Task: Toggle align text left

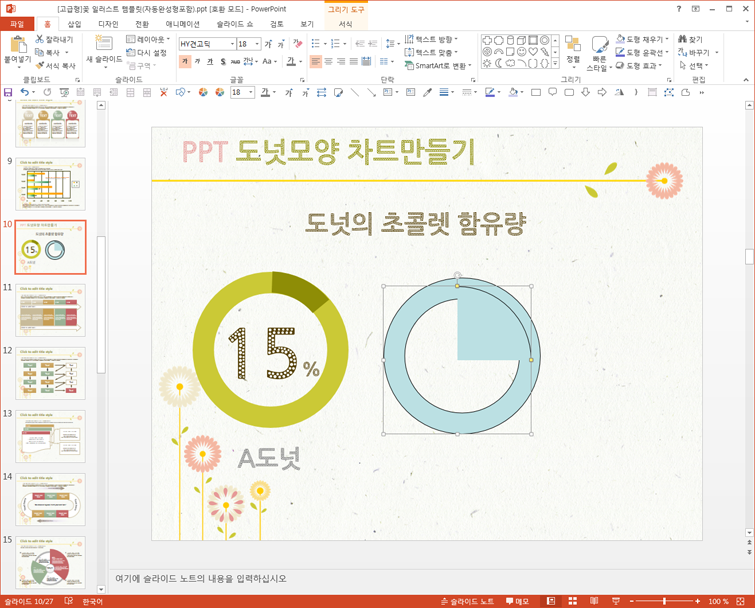Action: click(316, 61)
